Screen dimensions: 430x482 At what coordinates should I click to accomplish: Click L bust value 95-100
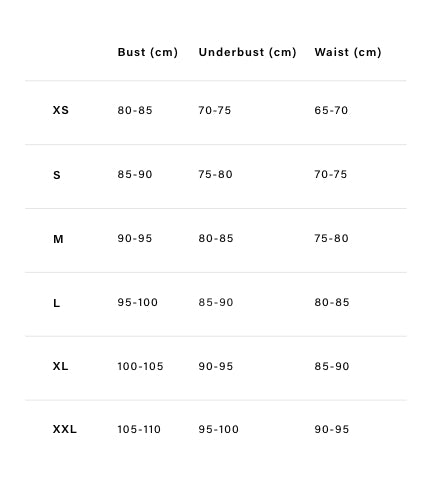click(137, 302)
